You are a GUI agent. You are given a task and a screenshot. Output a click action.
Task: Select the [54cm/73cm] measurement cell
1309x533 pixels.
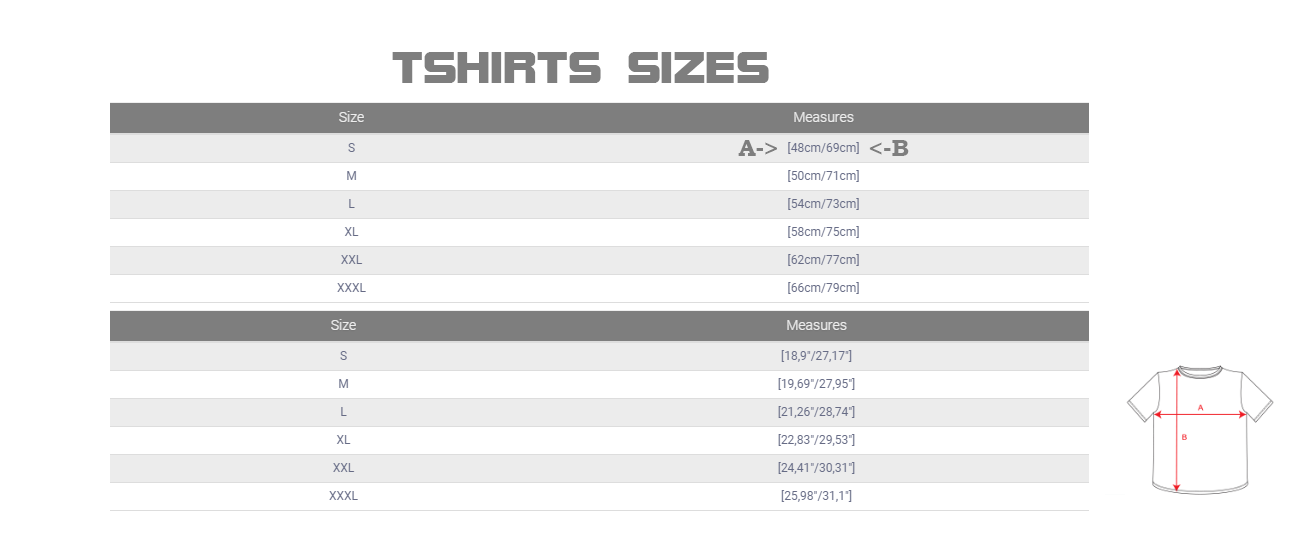[x=823, y=204]
